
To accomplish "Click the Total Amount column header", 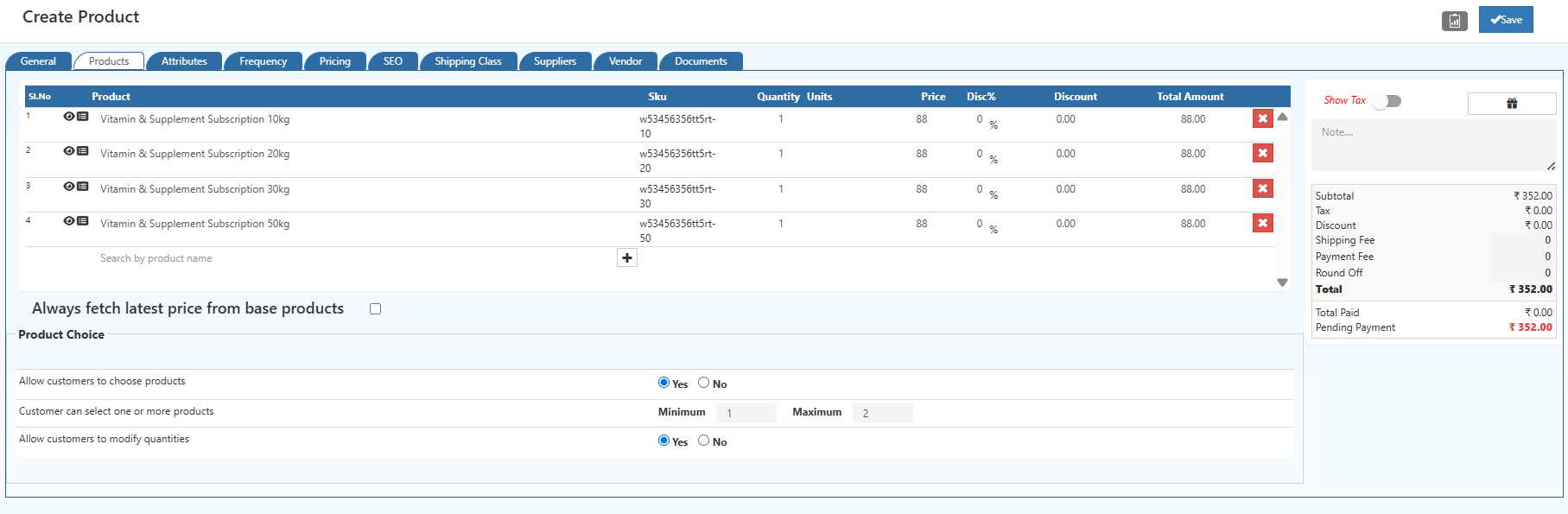I will (1190, 97).
